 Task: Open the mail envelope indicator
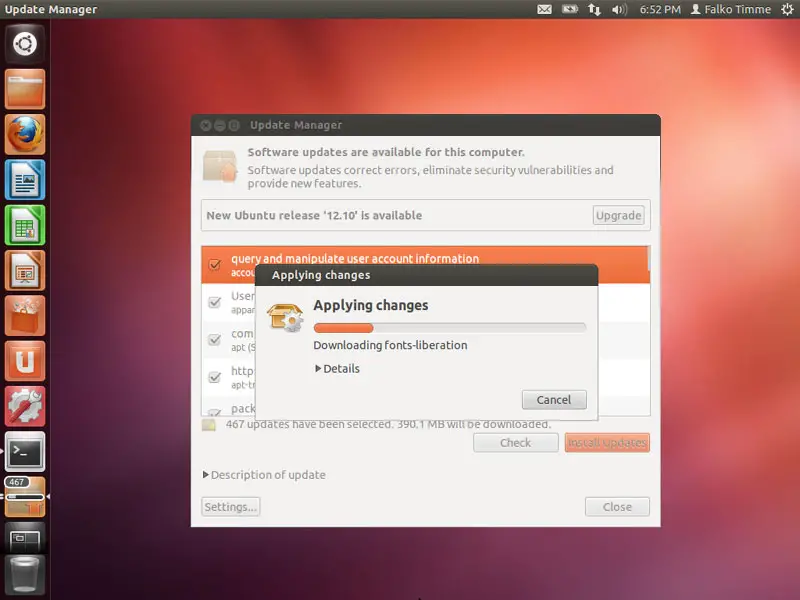(x=544, y=9)
